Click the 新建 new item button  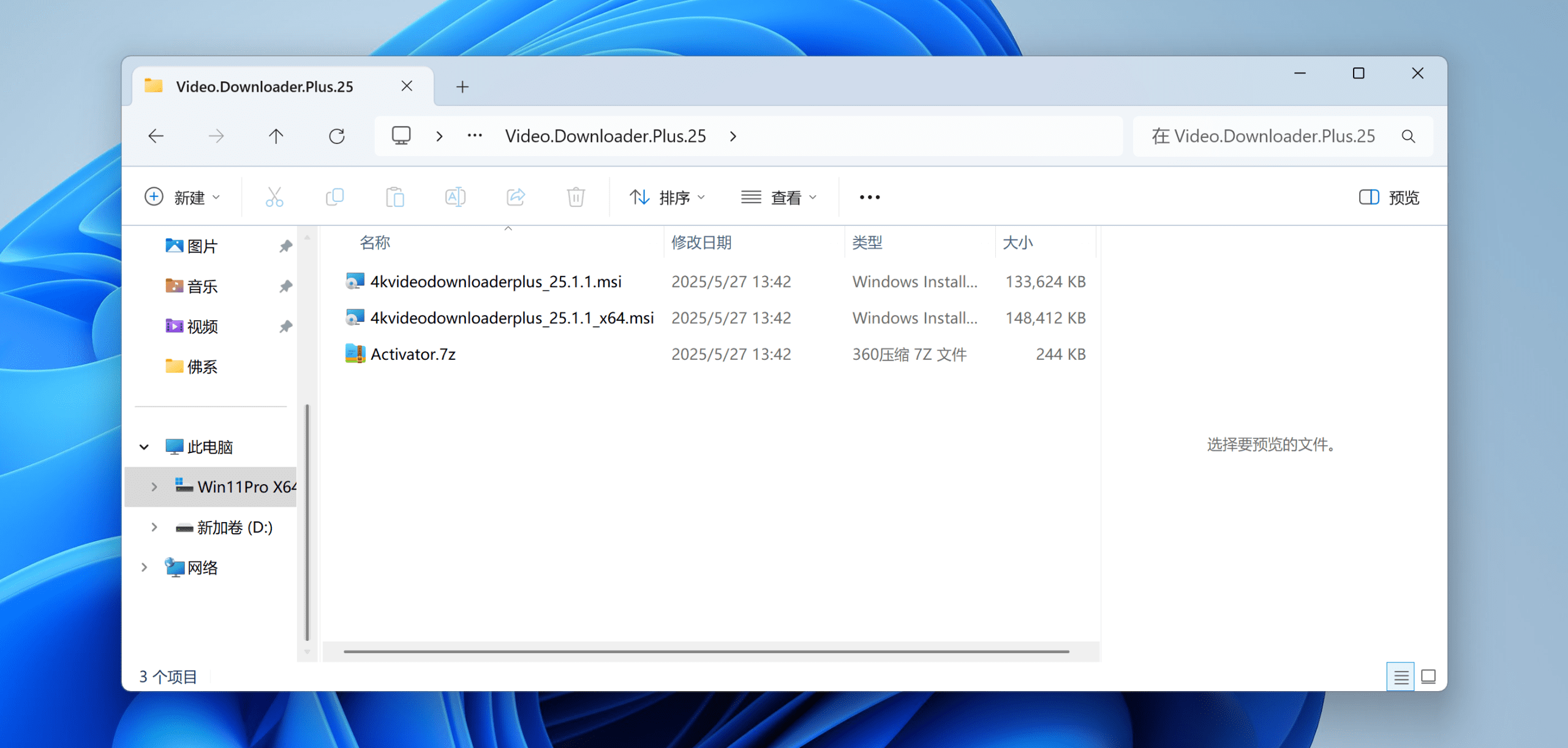coord(182,197)
